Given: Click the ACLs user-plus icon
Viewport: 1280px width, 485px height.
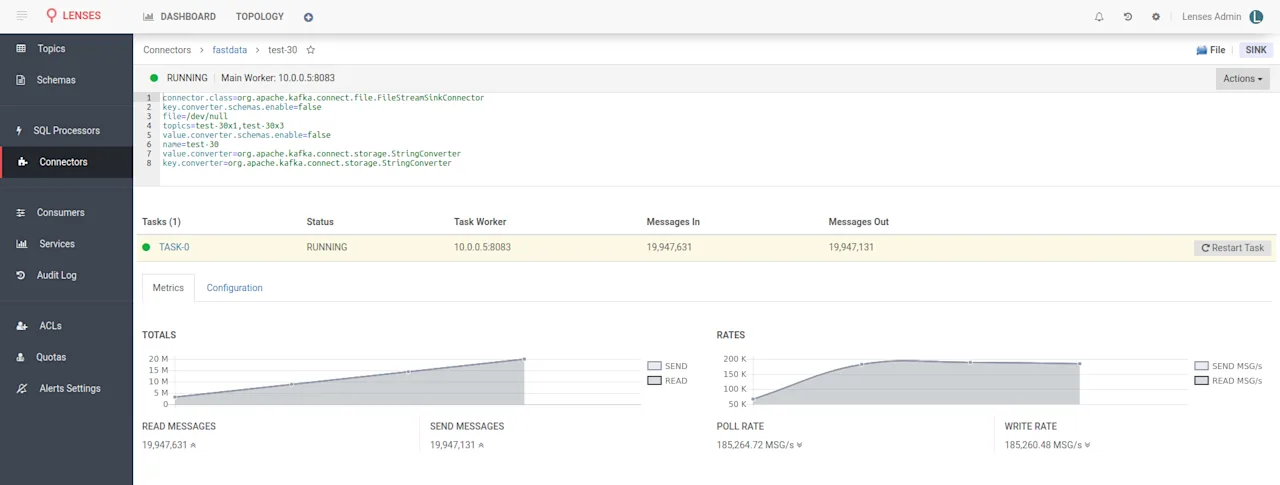Looking at the screenshot, I should tap(22, 326).
